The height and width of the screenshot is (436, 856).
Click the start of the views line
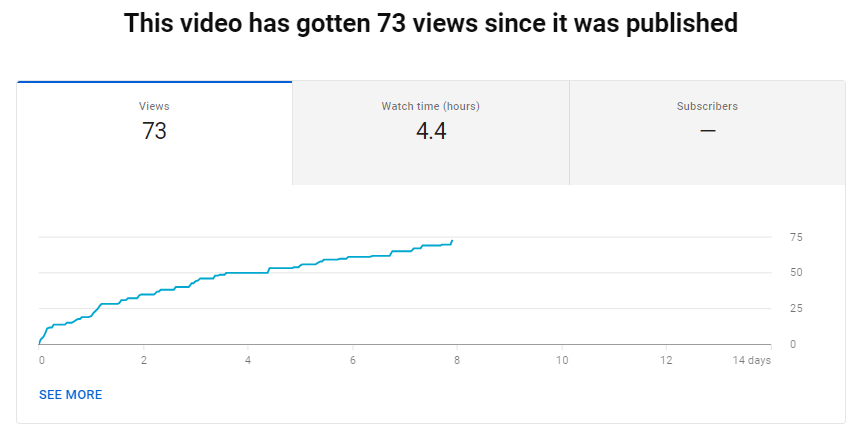point(40,341)
